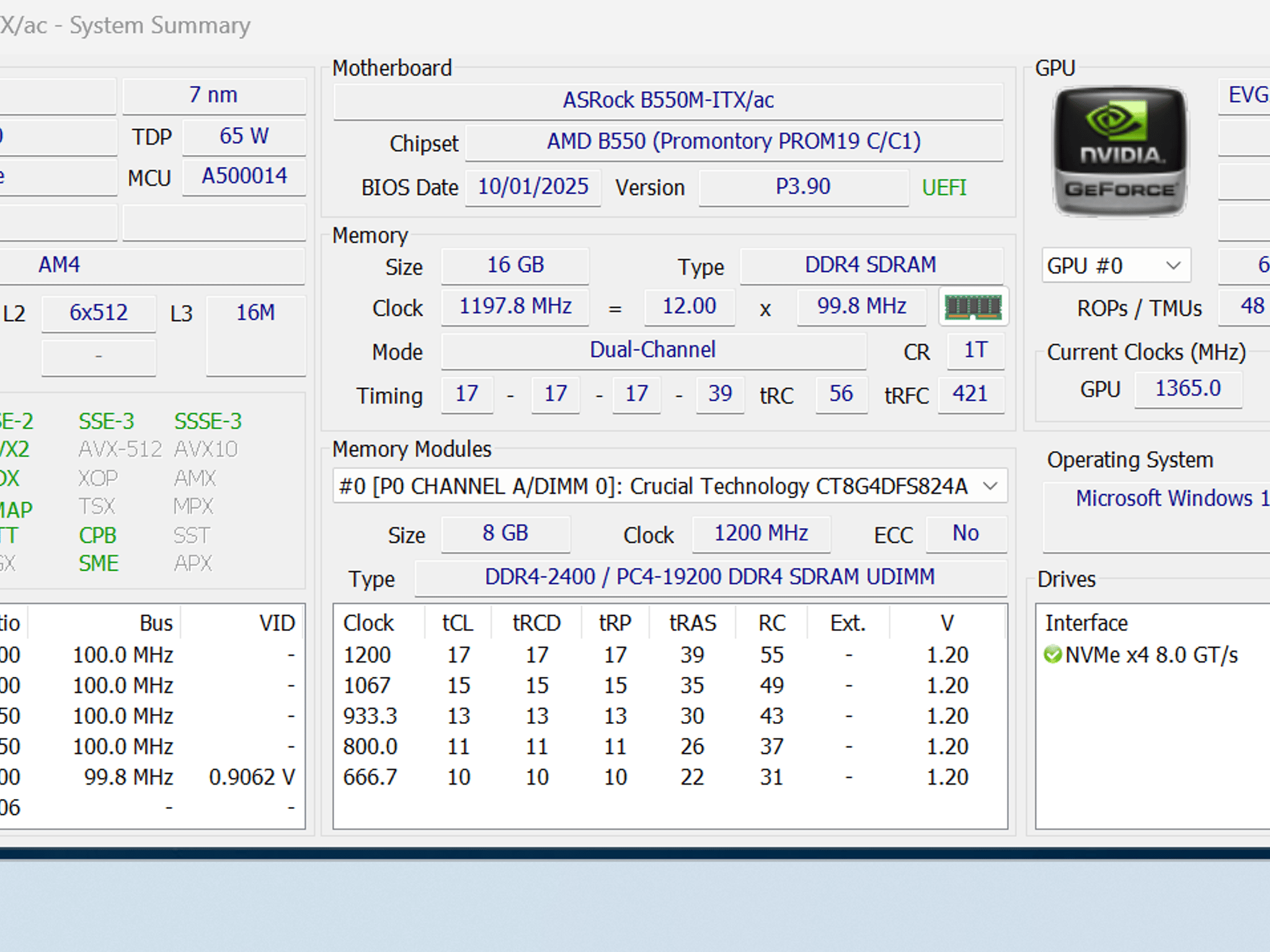Click the green SME feature label
Screen dimensions: 1270x952
tap(98, 563)
